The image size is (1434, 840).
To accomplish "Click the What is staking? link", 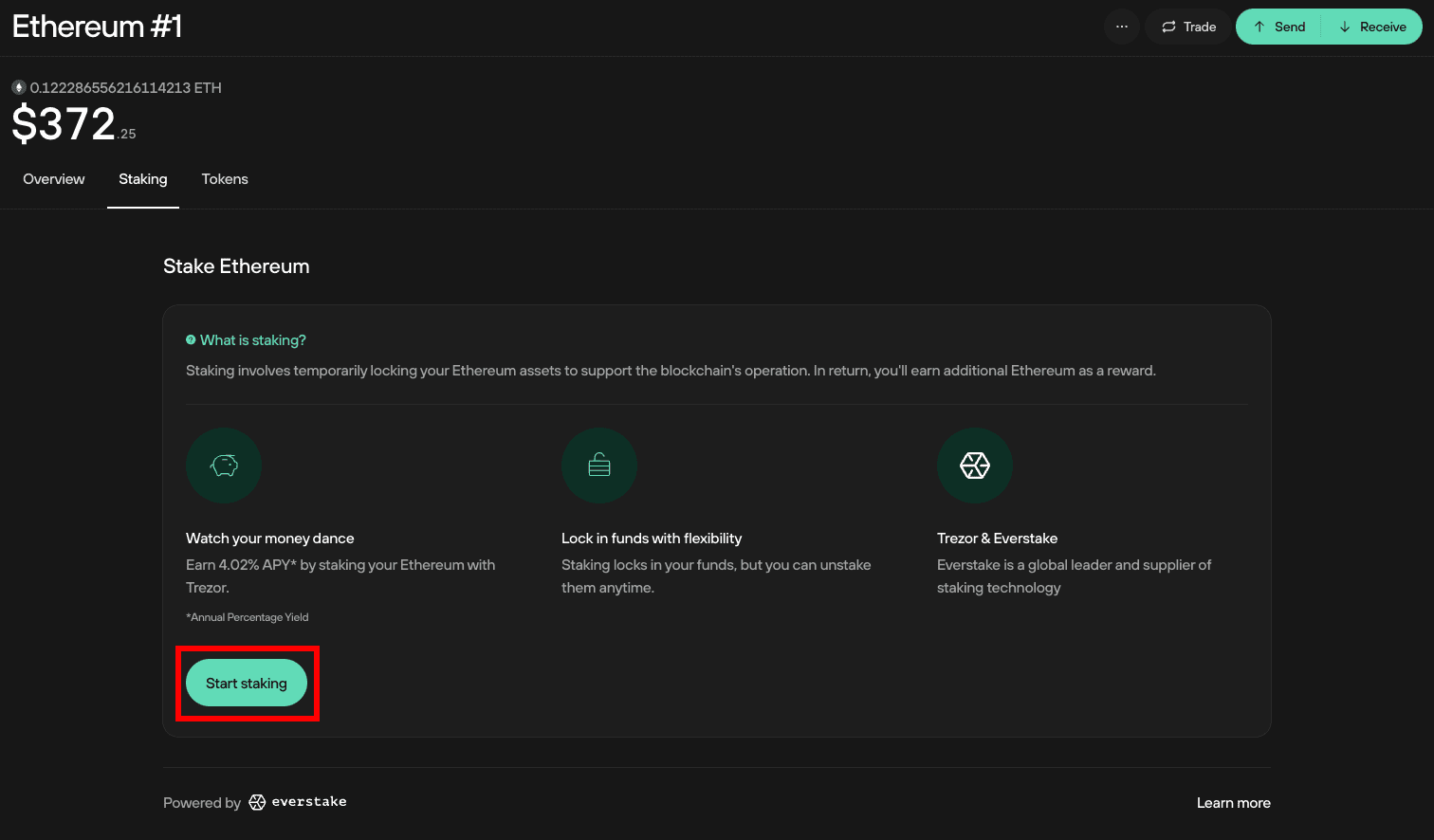I will pos(252,340).
